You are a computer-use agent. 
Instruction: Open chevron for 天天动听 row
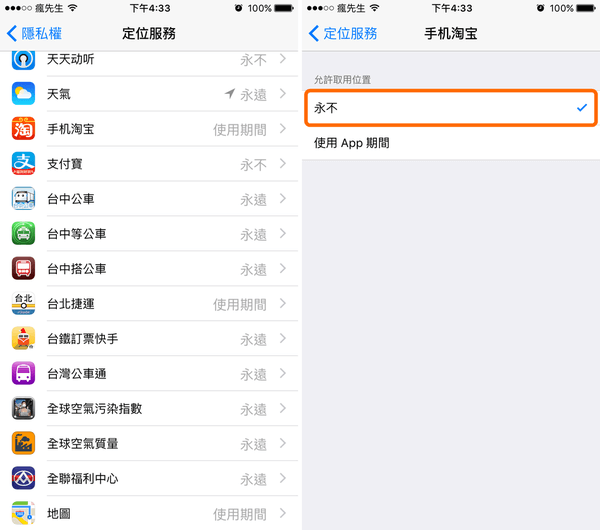tap(283, 59)
